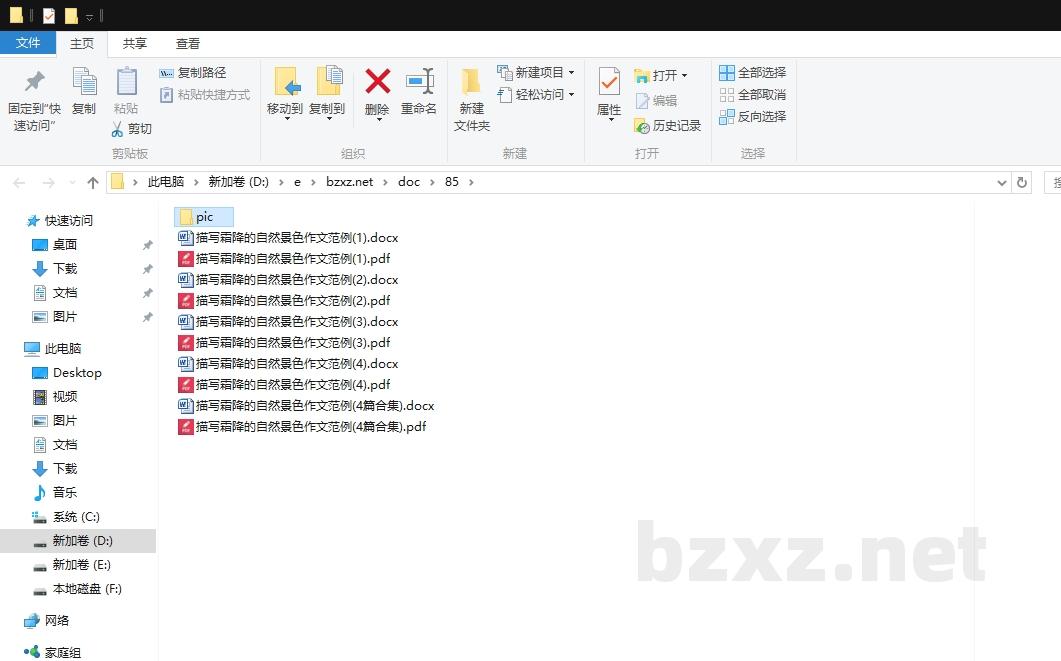Open the File menu tab
The width and height of the screenshot is (1061, 661).
click(x=28, y=43)
